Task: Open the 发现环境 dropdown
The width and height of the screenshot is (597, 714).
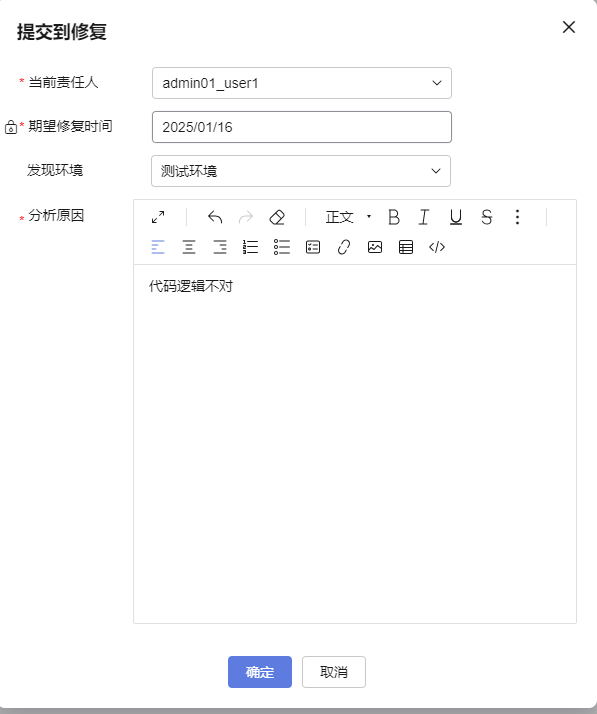Action: click(x=301, y=171)
